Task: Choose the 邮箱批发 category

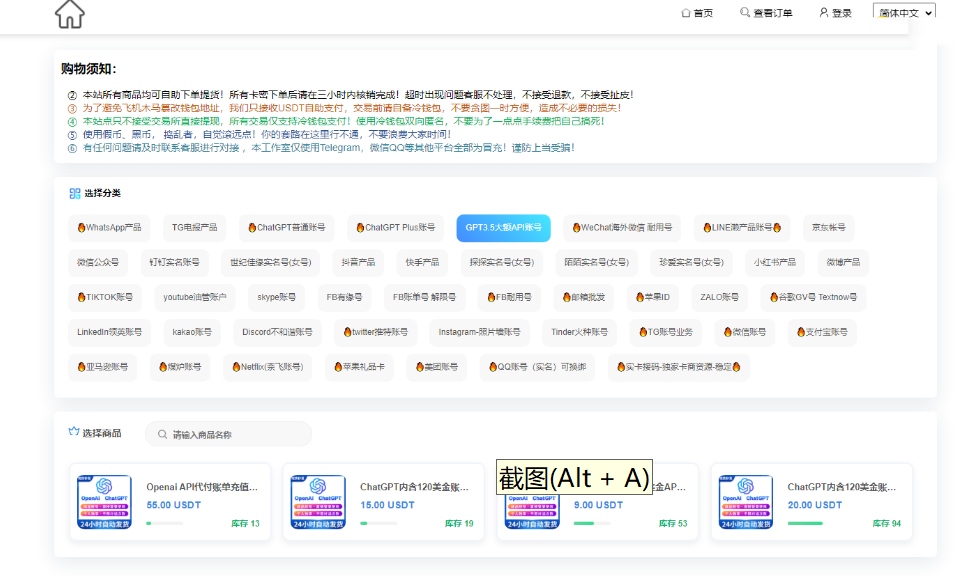Action: tap(583, 298)
